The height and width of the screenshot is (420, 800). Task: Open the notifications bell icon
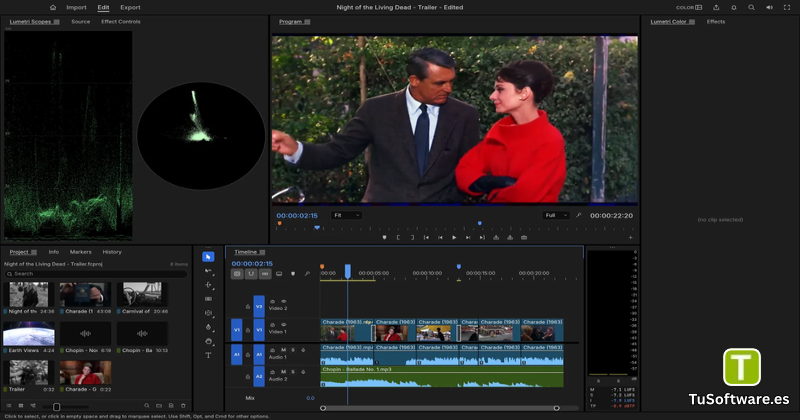coord(734,7)
